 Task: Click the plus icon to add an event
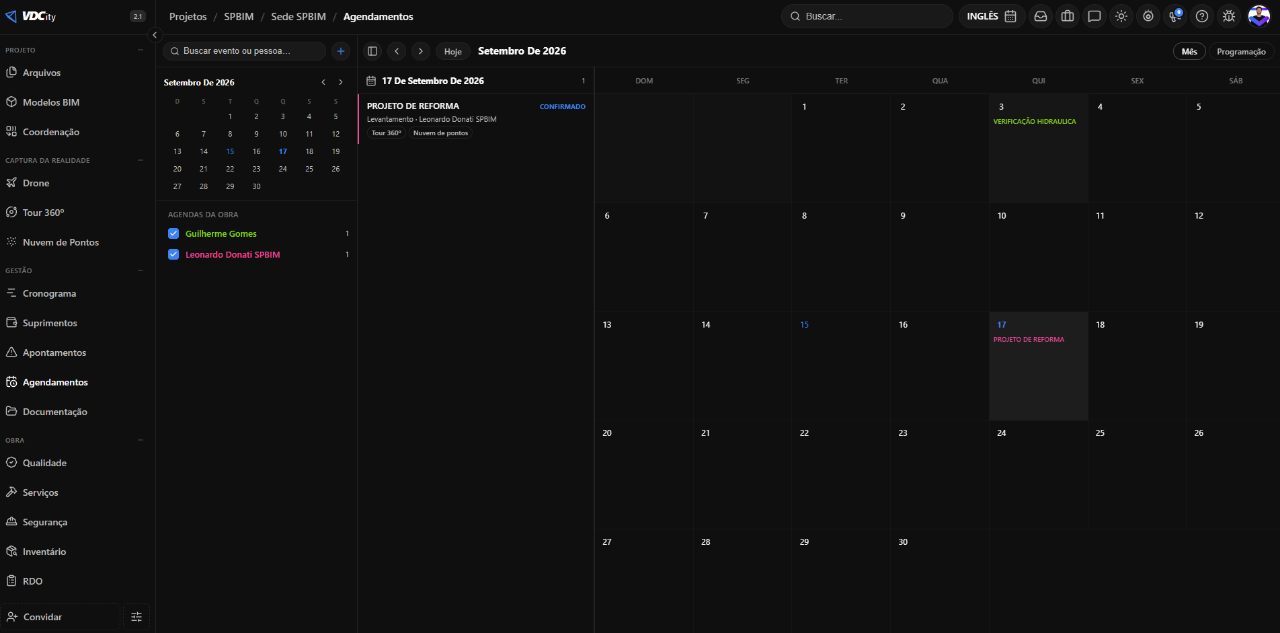(x=341, y=51)
